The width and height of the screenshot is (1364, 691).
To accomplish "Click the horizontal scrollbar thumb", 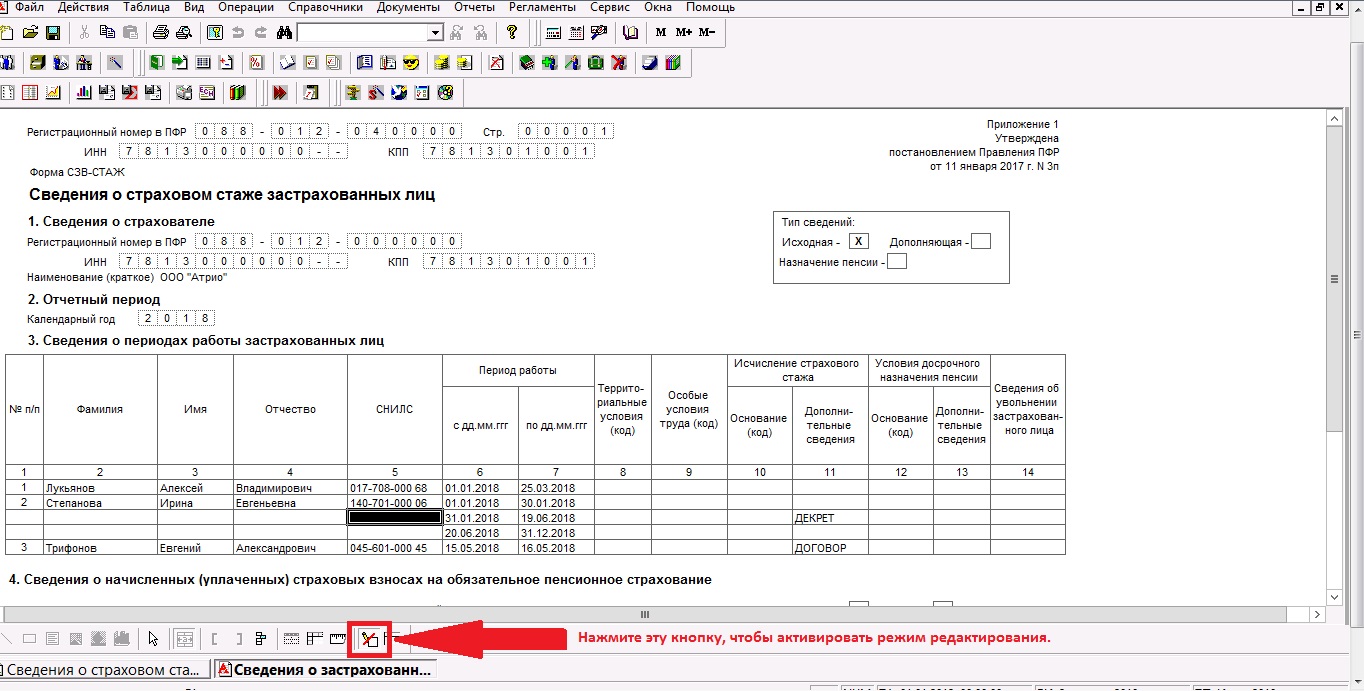I will (x=645, y=614).
